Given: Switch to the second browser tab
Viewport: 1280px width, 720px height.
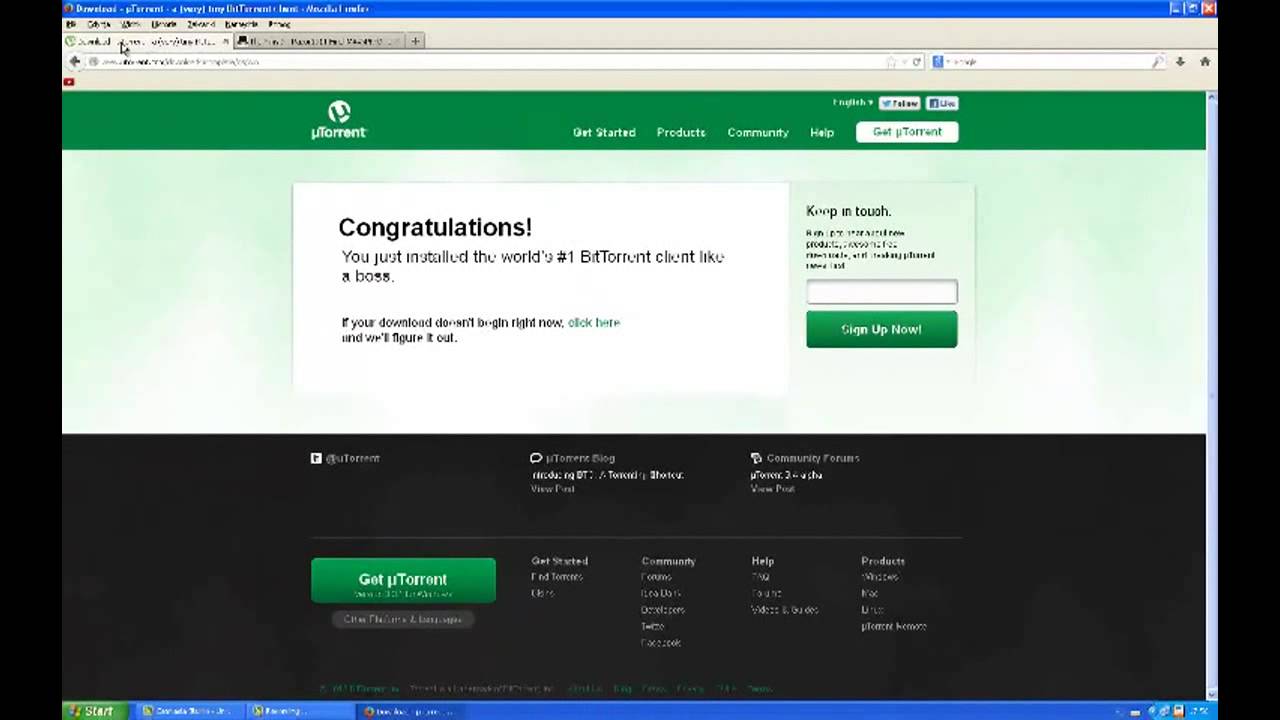Looking at the screenshot, I should pyautogui.click(x=319, y=41).
